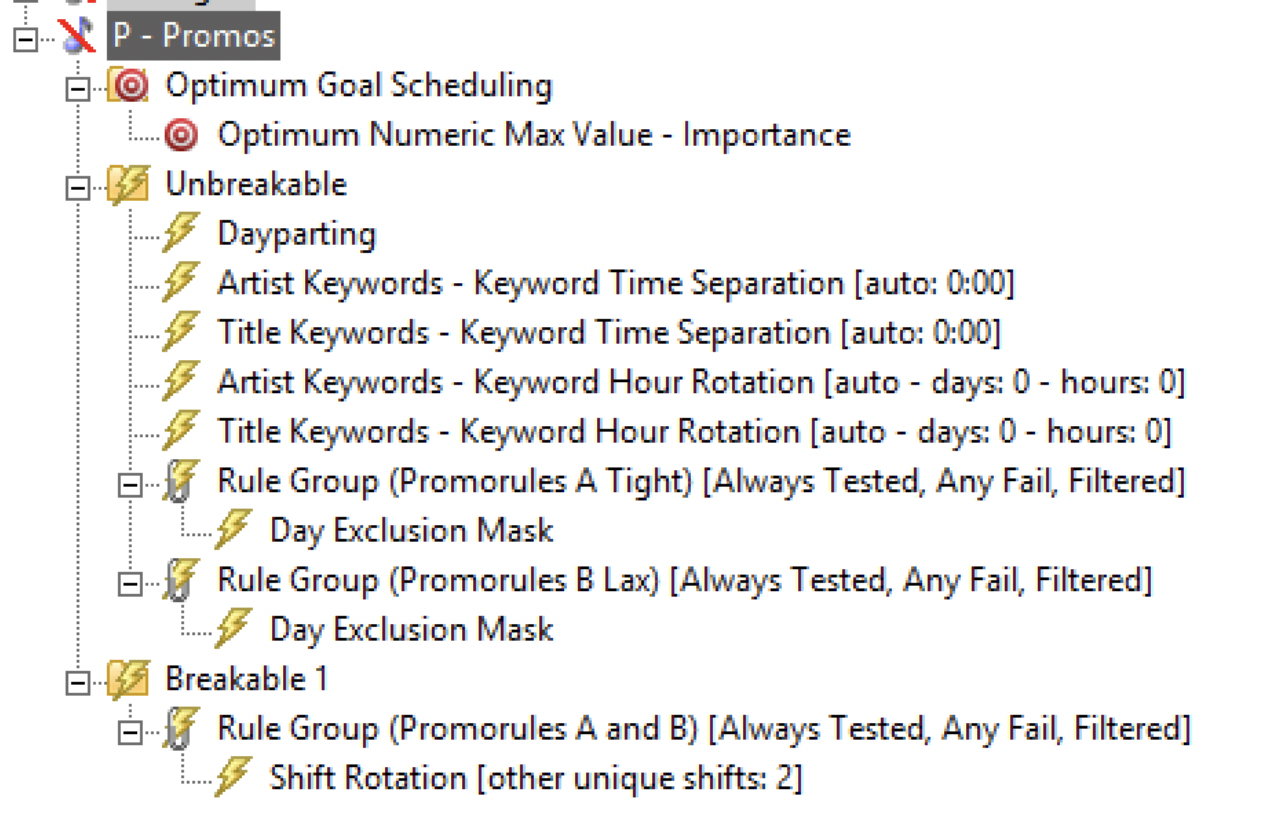Screen dimensions: 1266x822
Task: Collapse the Unbreakable rules folder
Action: (x=77, y=188)
